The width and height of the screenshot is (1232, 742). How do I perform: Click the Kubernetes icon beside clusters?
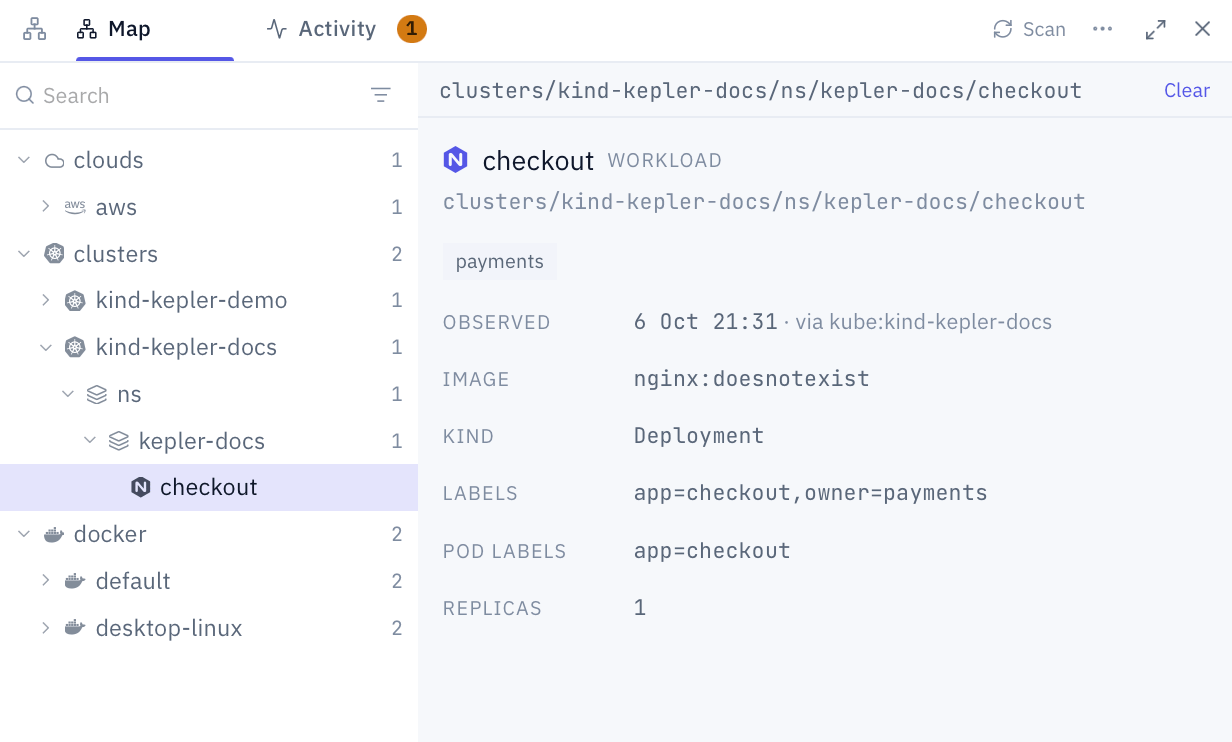54,254
